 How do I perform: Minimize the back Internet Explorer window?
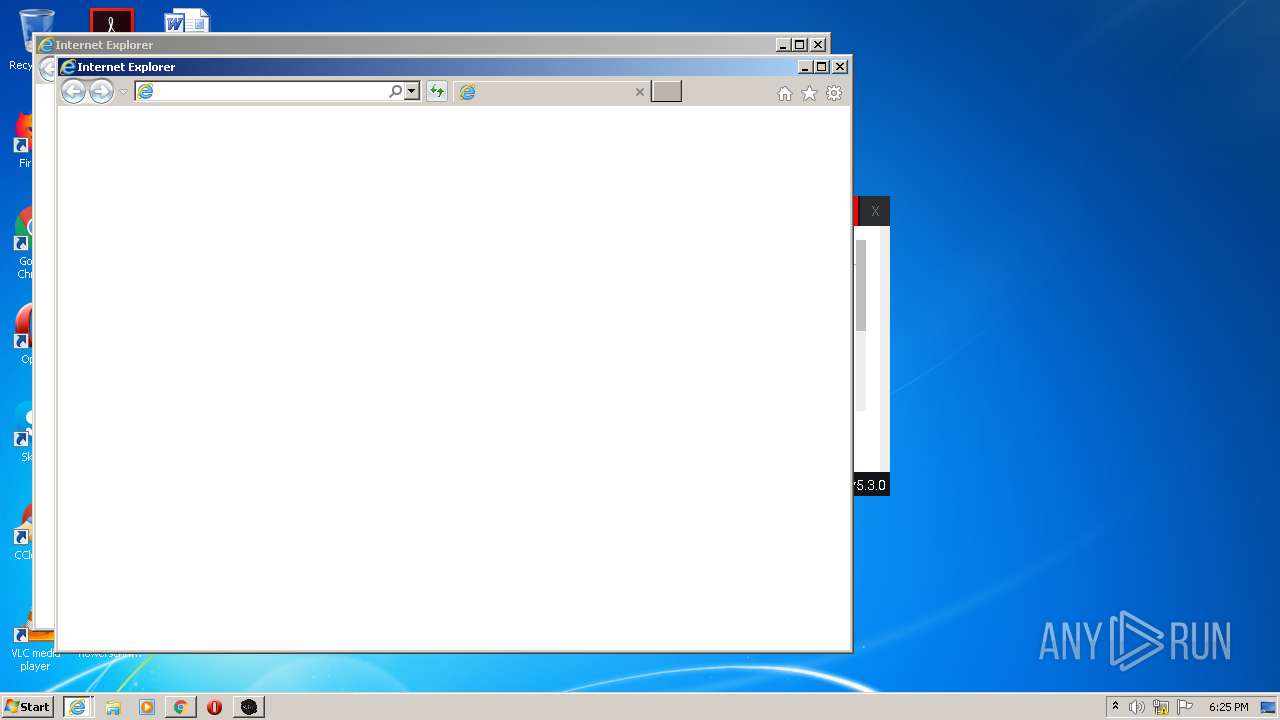783,45
